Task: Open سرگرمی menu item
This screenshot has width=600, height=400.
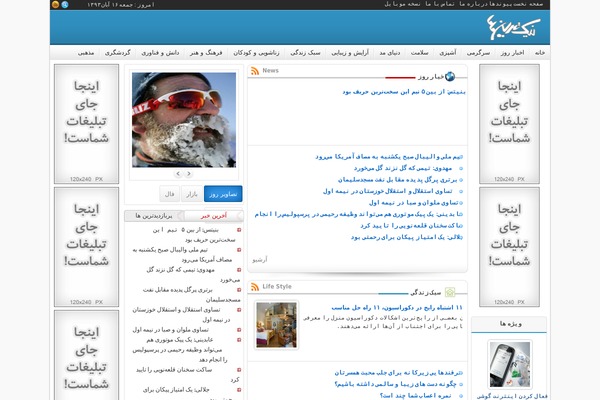Action: coord(478,53)
